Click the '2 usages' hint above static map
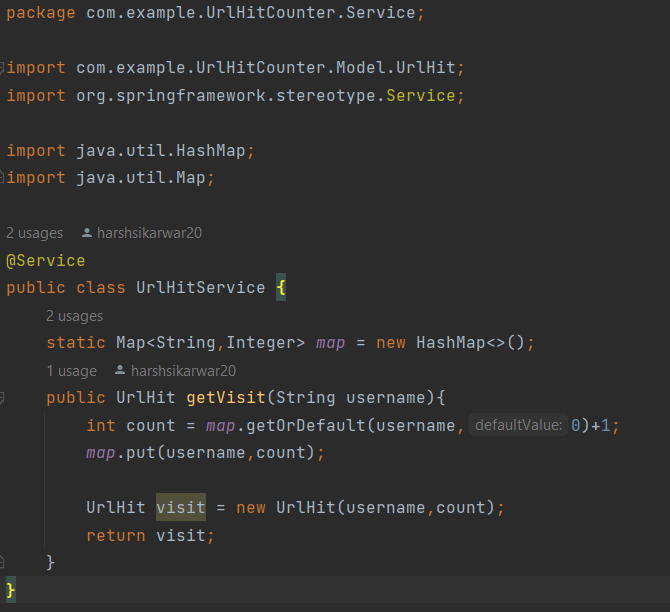This screenshot has width=670, height=612. [75, 316]
